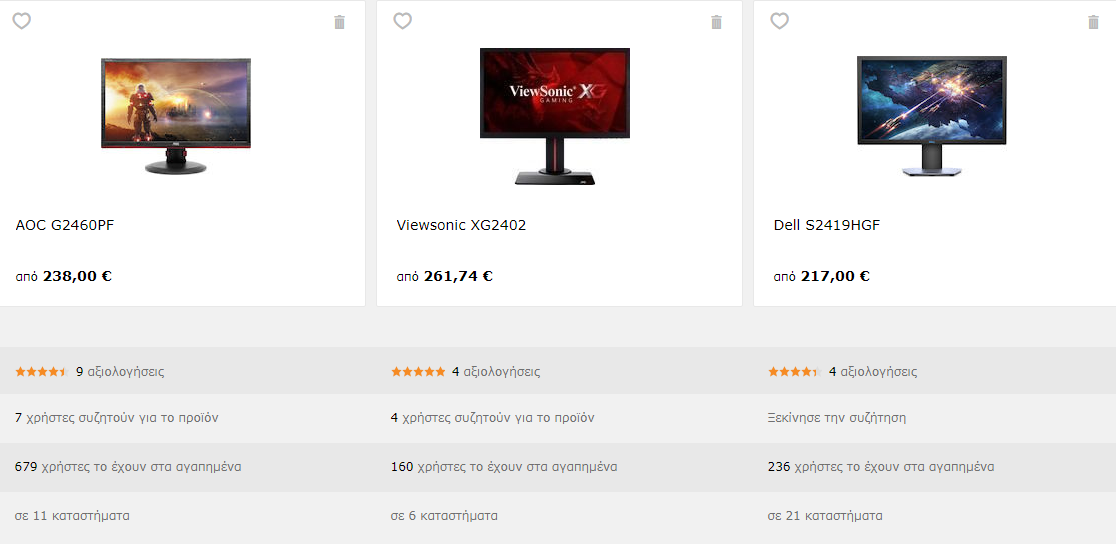Click Ξεκίνησε την συζήτηση for Dell
Image resolution: width=1116 pixels, height=544 pixels.
[x=837, y=418]
